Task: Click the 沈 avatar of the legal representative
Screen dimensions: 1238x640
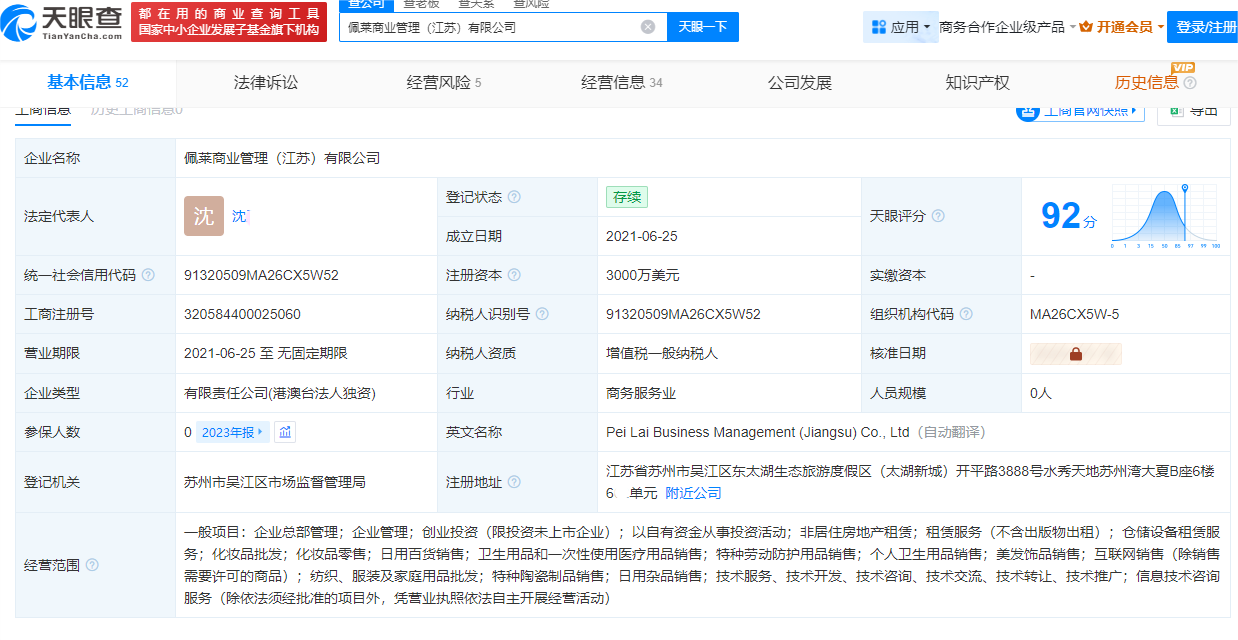Action: [x=204, y=216]
